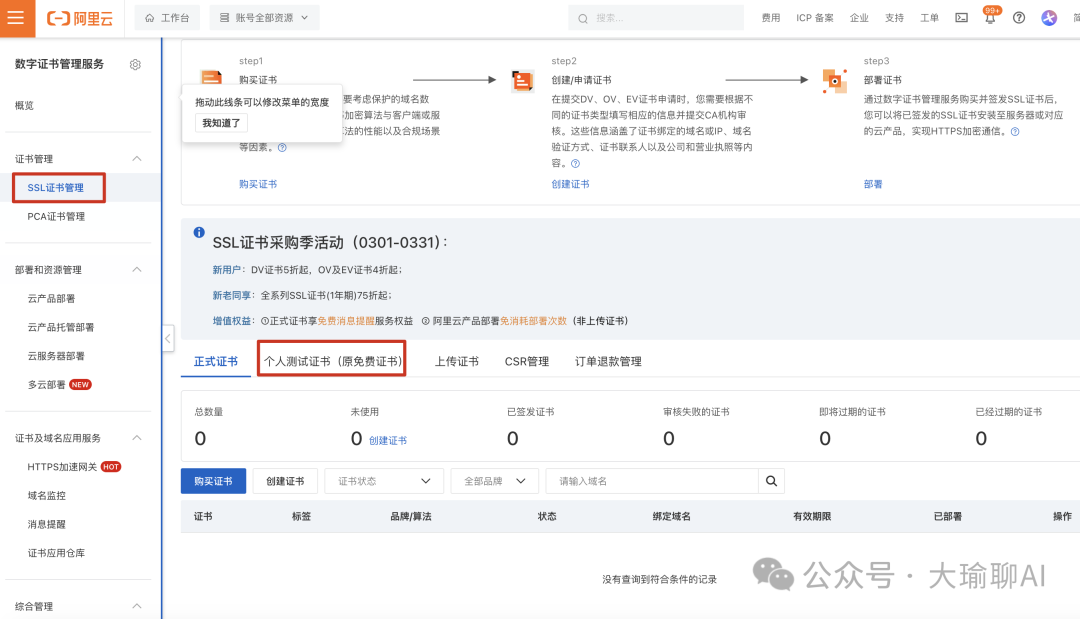The image size is (1080, 619).
Task: Switch to the 正式证书 tab
Action: pyautogui.click(x=216, y=361)
